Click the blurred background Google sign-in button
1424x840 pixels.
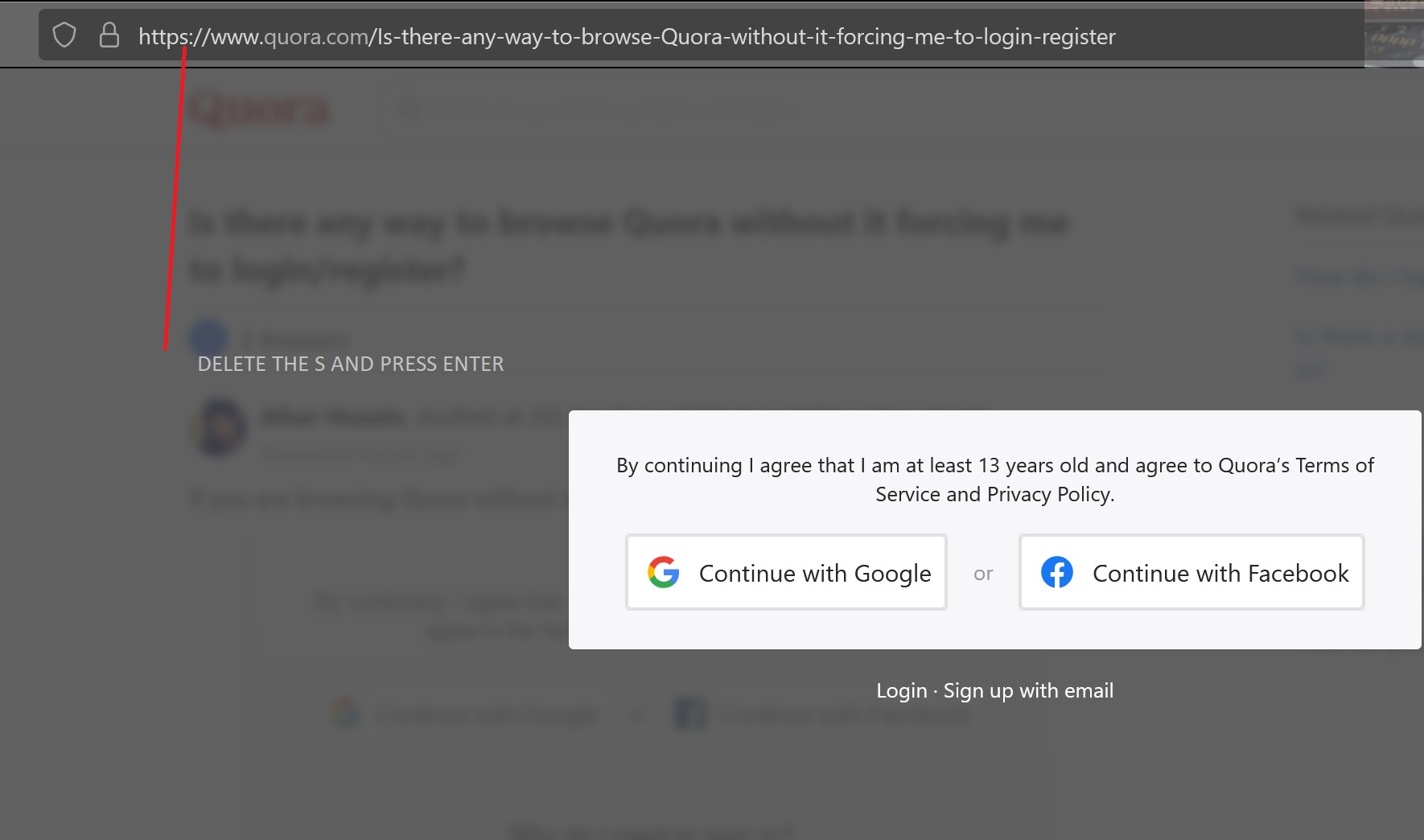click(x=467, y=714)
